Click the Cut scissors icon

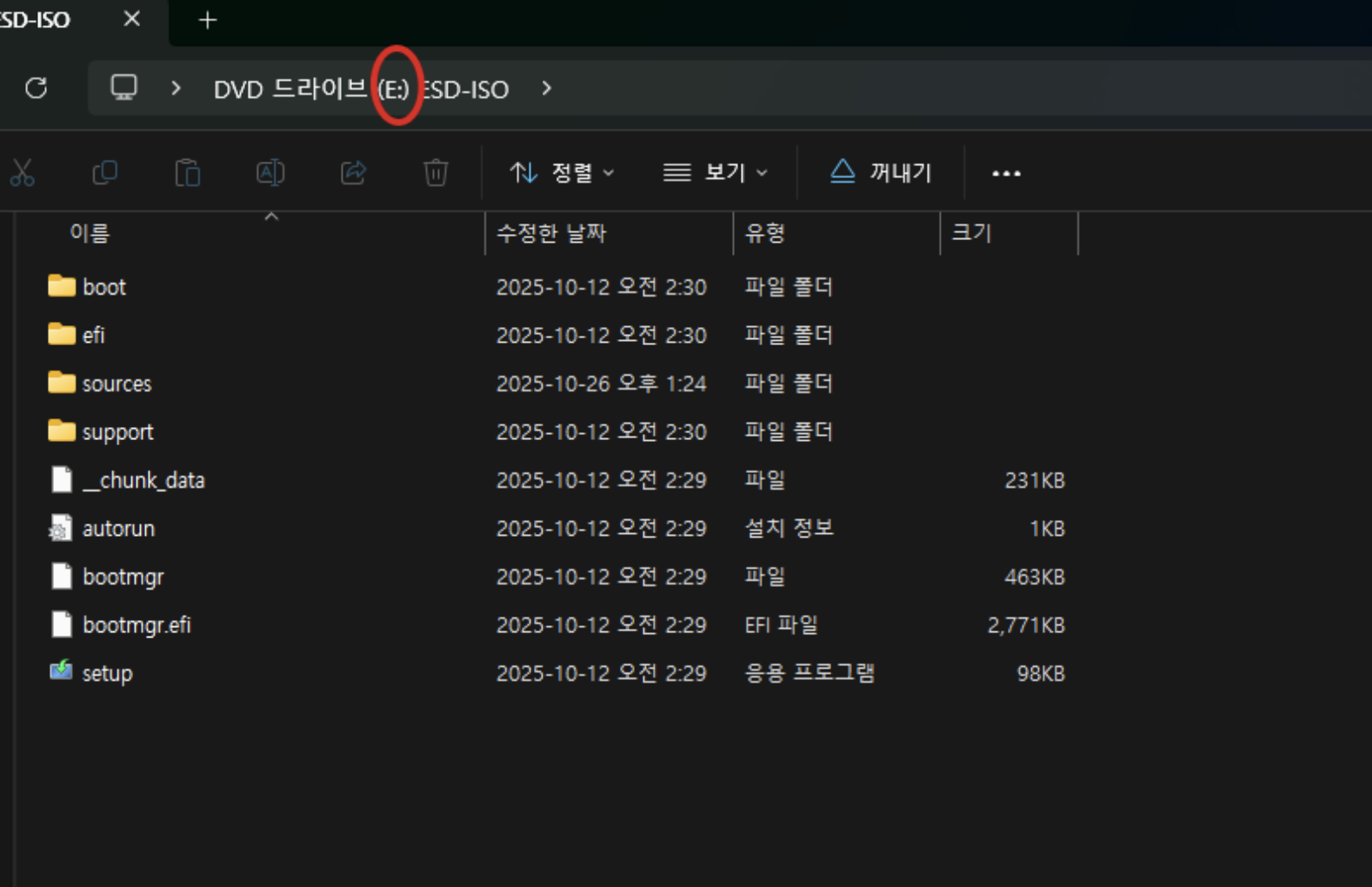[x=22, y=173]
